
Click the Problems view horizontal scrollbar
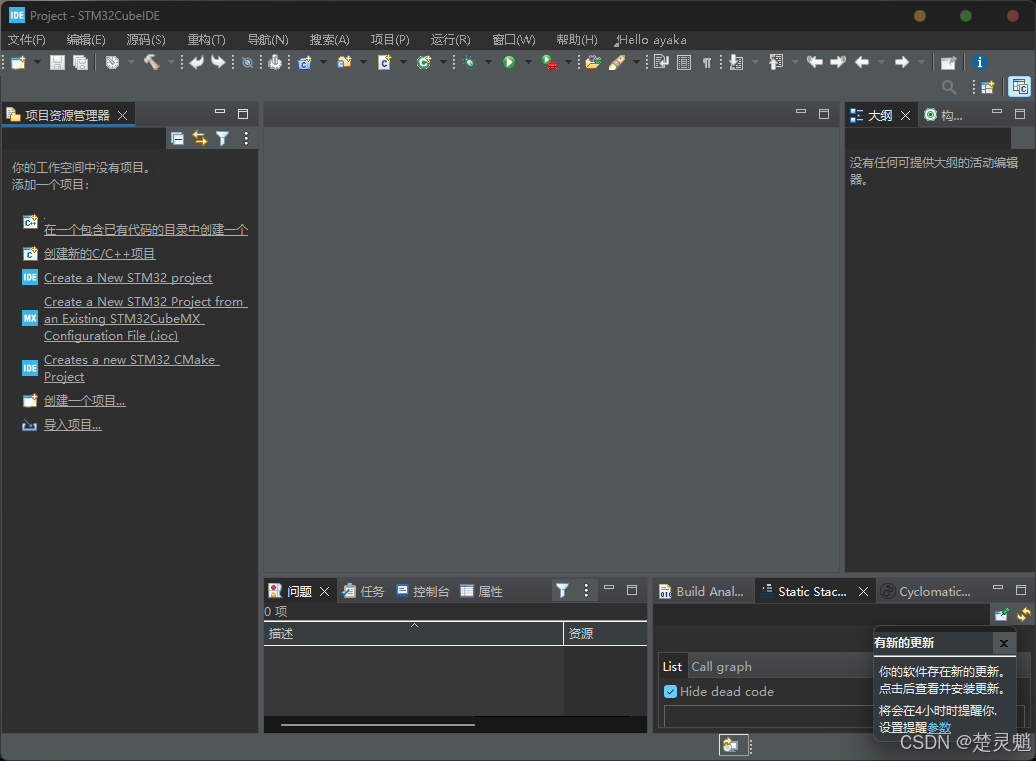coord(377,725)
